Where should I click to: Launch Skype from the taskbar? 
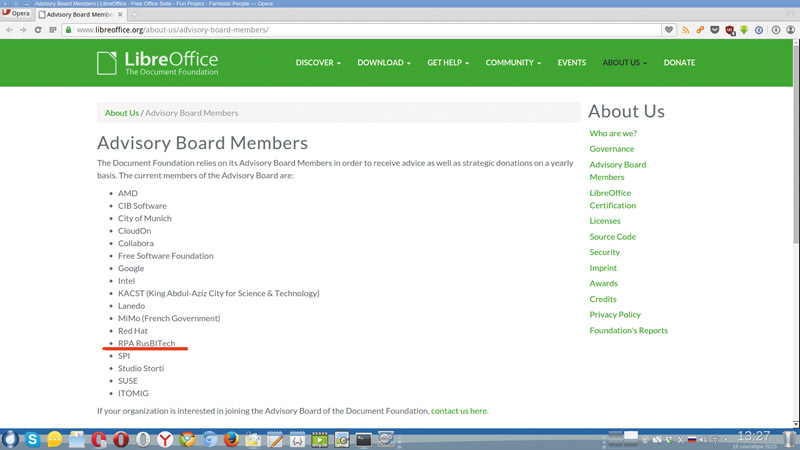(x=32, y=439)
